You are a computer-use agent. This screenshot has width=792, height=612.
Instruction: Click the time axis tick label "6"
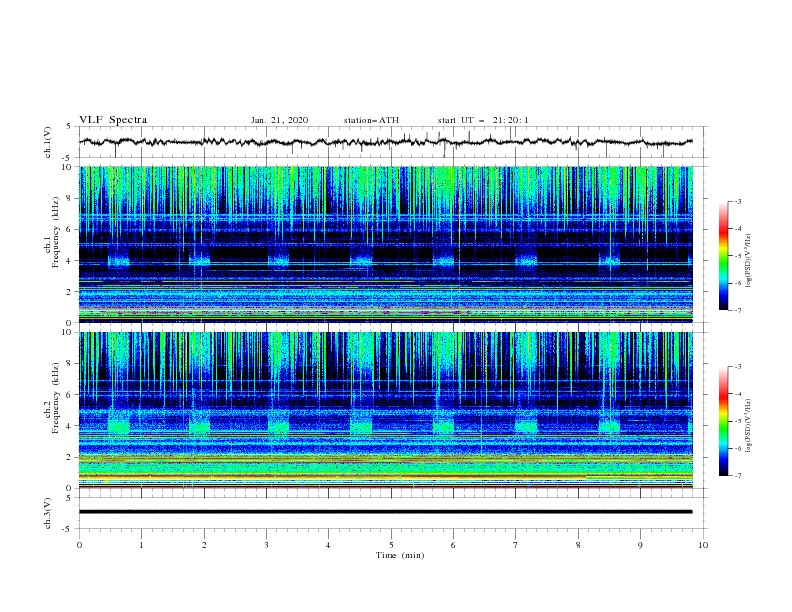[x=454, y=545]
